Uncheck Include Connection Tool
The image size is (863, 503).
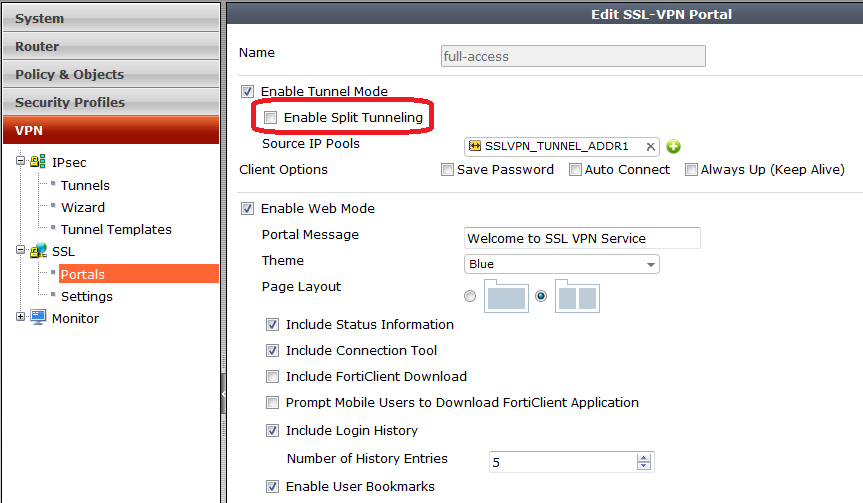tap(272, 351)
